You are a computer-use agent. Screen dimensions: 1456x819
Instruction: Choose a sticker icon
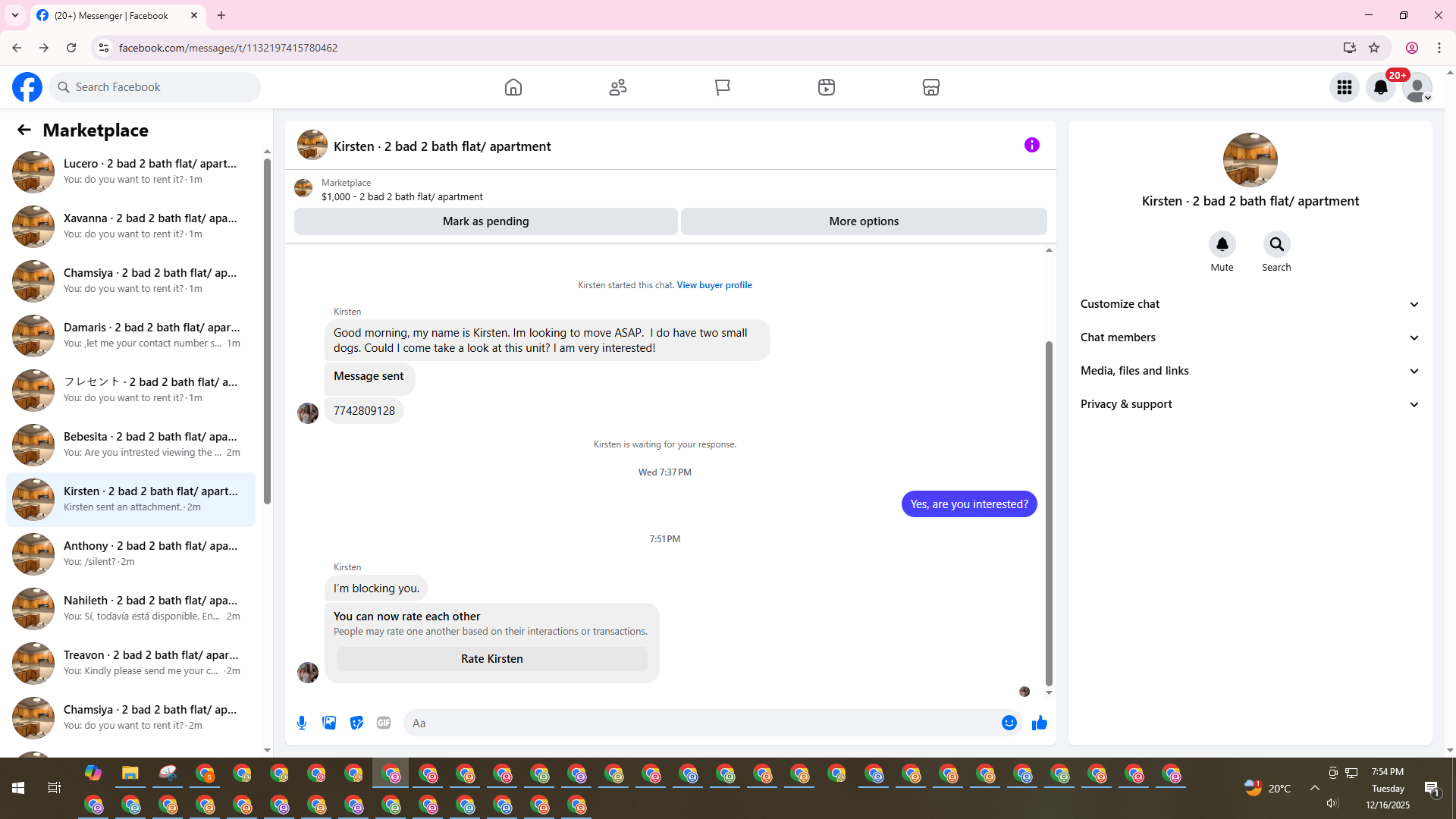coord(356,723)
